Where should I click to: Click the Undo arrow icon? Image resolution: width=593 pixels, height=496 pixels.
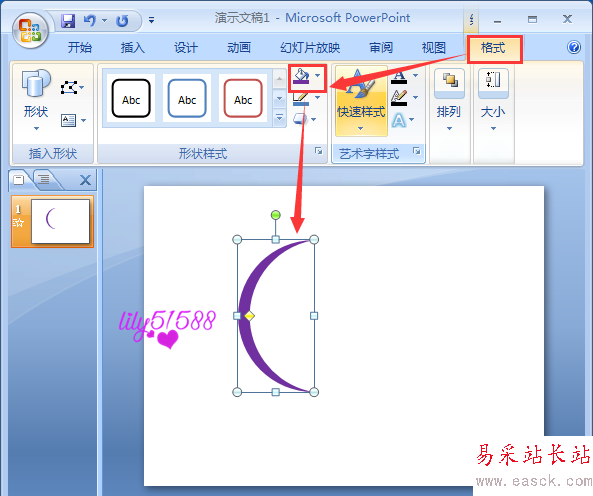tap(90, 20)
